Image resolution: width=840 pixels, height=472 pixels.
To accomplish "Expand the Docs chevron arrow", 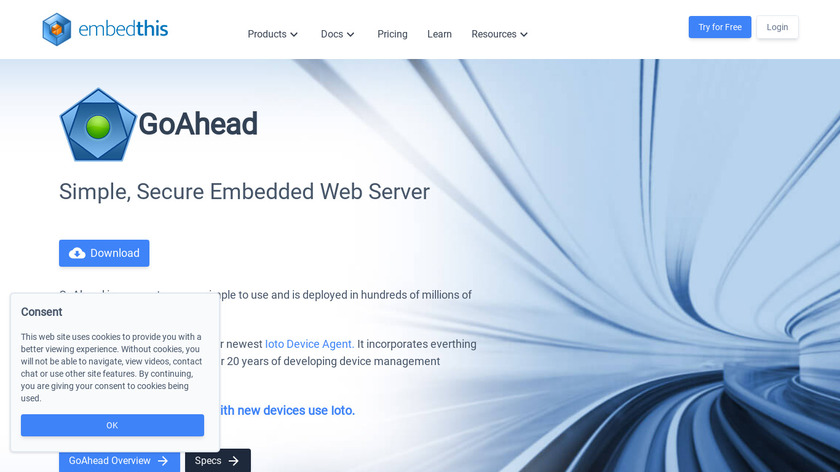I will (350, 35).
